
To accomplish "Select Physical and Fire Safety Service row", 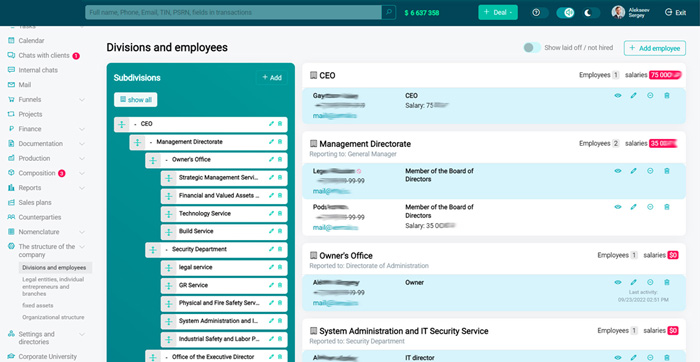I will (224, 304).
